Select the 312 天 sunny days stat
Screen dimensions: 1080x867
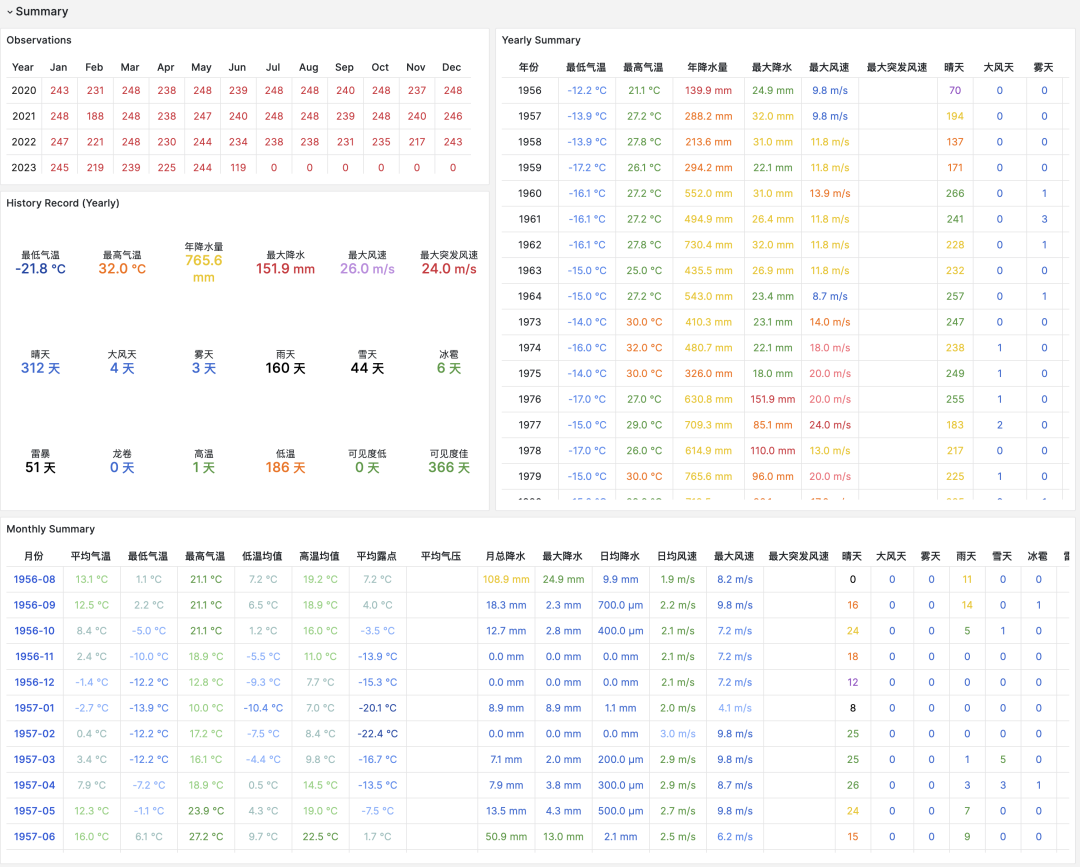40,369
